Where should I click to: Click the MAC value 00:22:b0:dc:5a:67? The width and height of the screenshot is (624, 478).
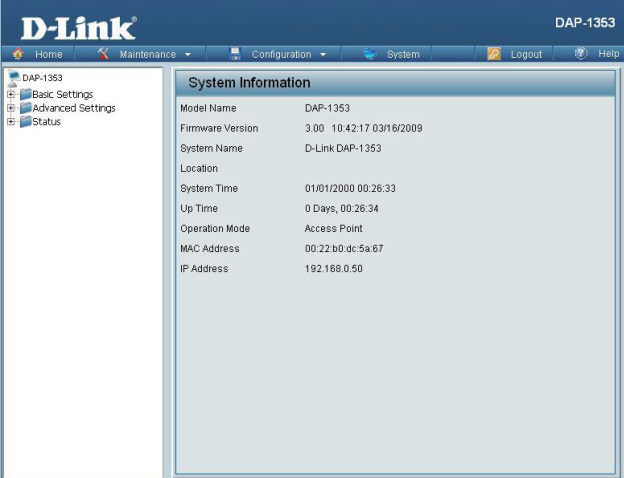click(344, 249)
